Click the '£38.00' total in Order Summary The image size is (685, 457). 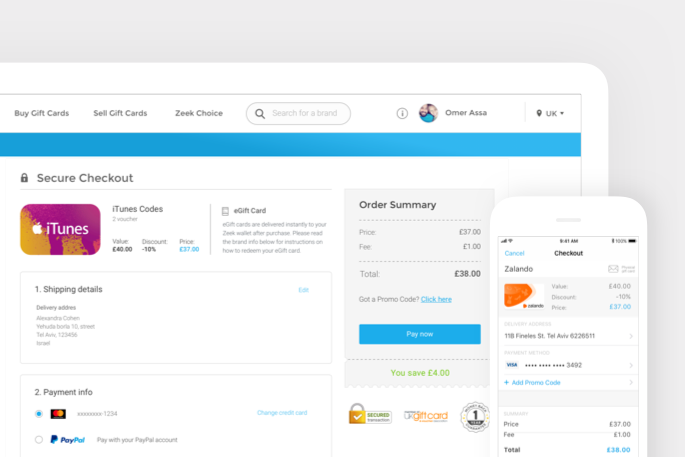tap(467, 274)
